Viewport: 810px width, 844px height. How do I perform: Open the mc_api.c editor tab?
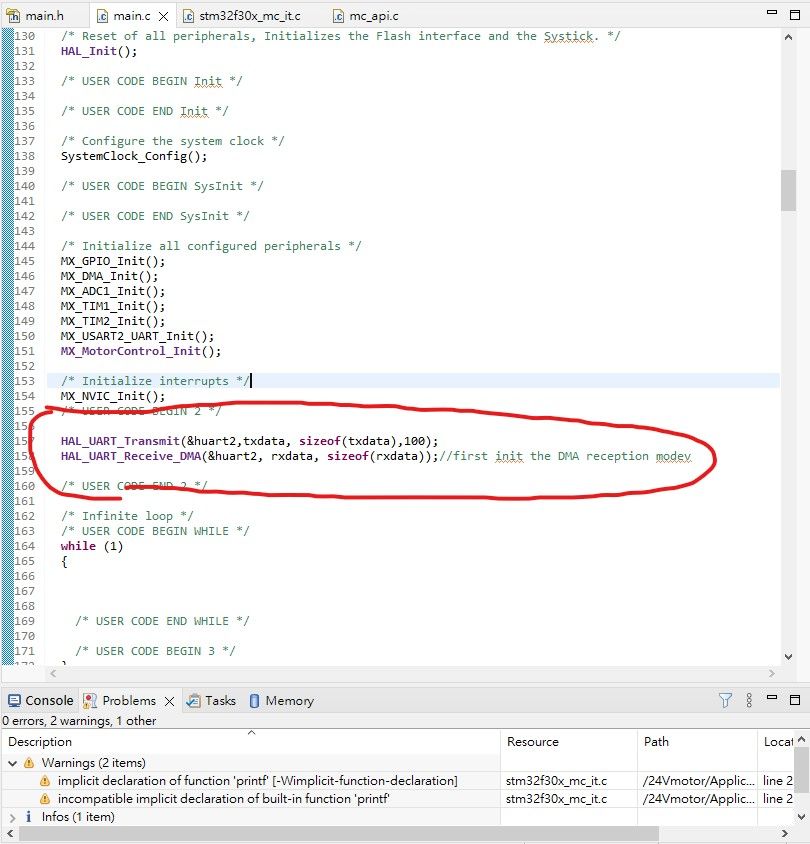(x=366, y=16)
